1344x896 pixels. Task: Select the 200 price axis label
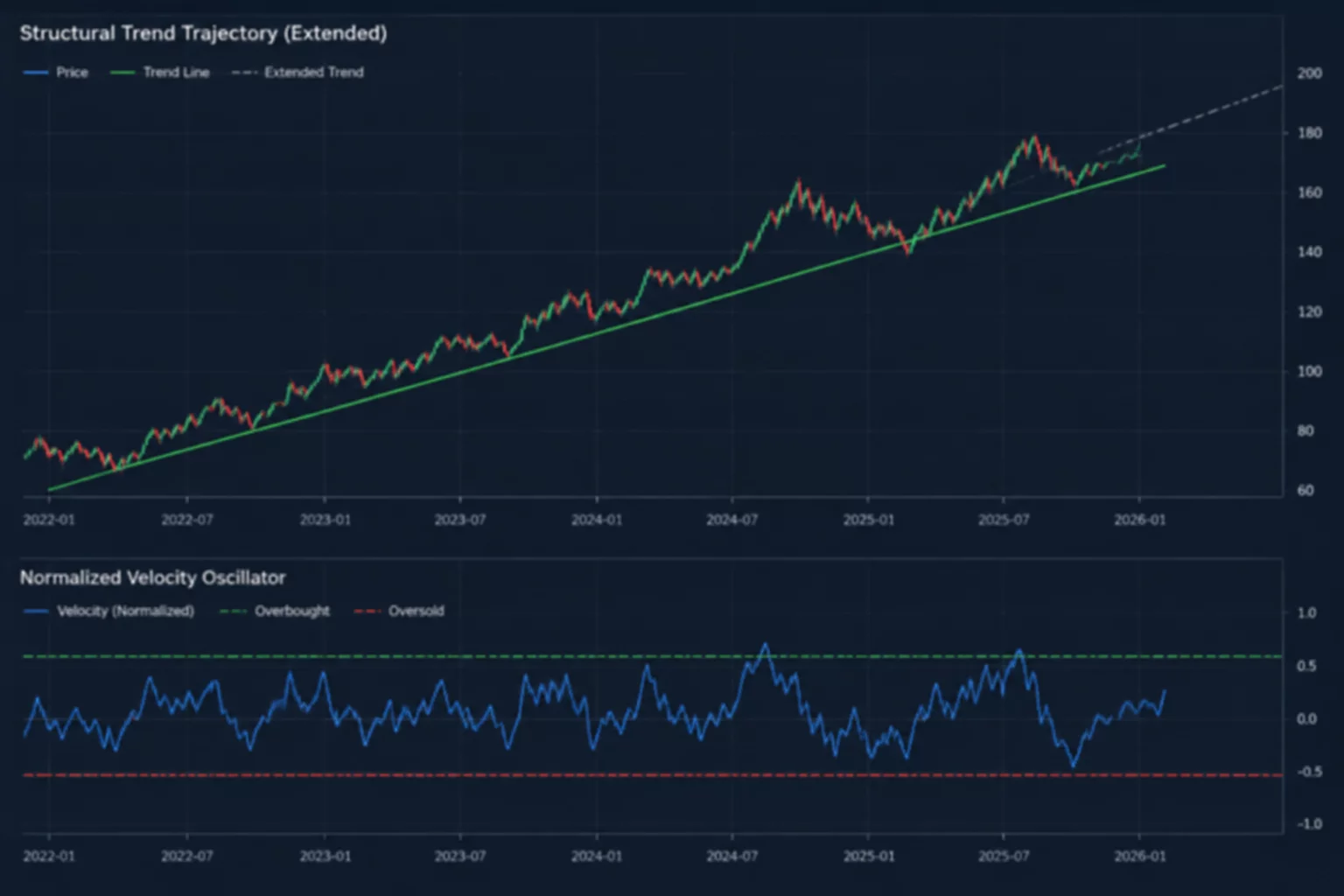(x=1309, y=73)
